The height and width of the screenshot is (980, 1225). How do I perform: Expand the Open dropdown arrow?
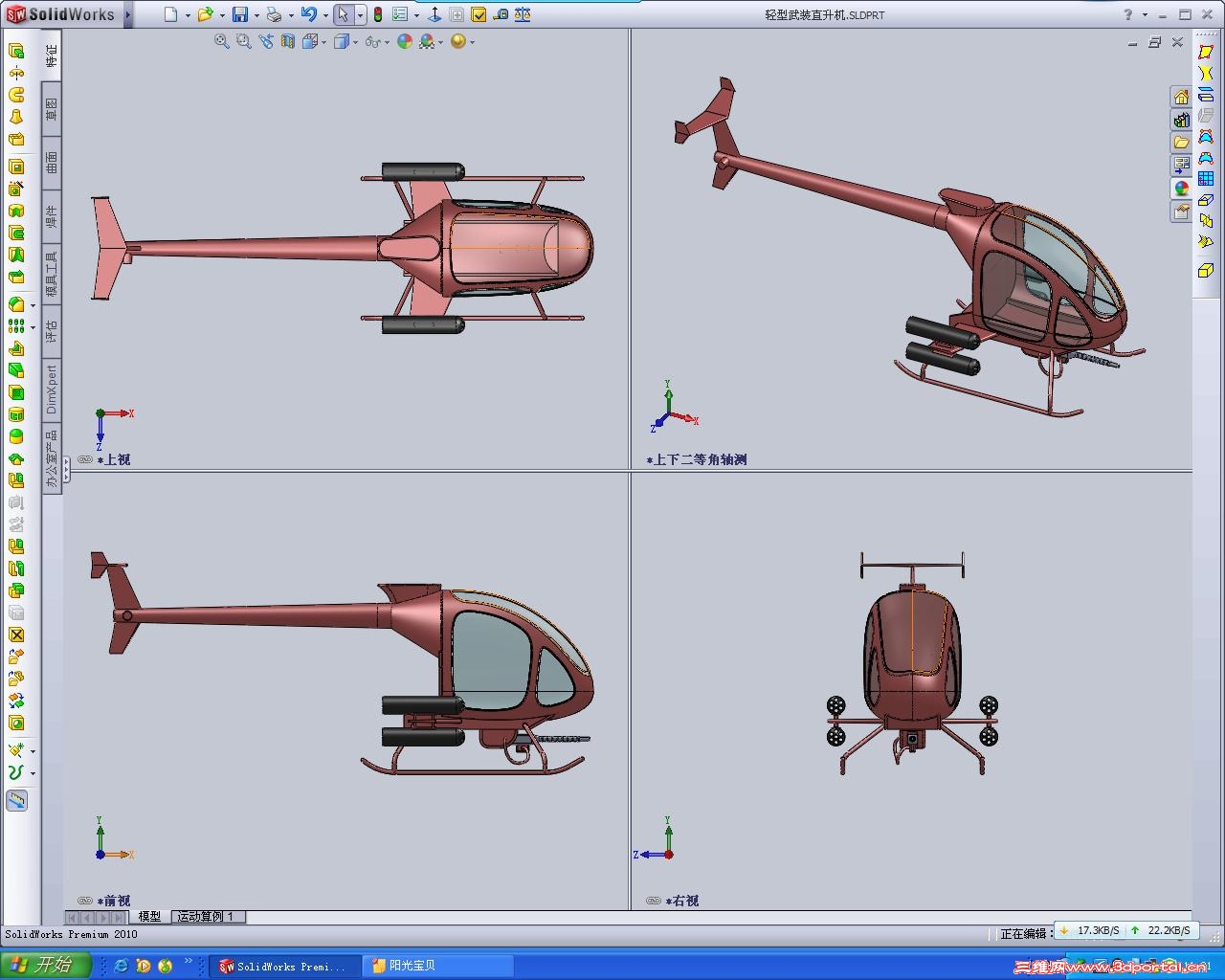pos(222,15)
